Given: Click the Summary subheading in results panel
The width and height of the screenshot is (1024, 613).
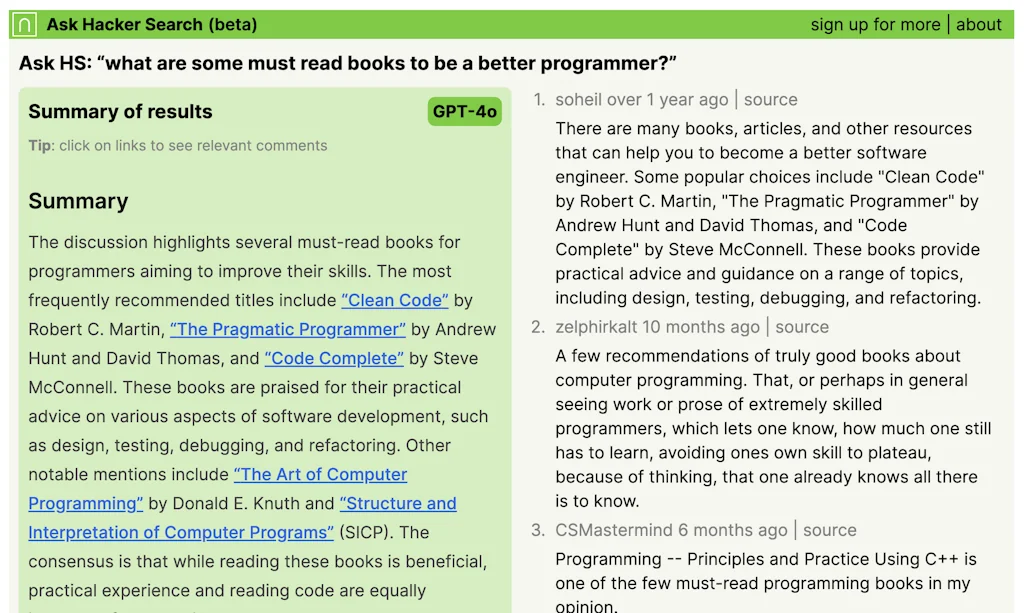Looking at the screenshot, I should [x=78, y=201].
